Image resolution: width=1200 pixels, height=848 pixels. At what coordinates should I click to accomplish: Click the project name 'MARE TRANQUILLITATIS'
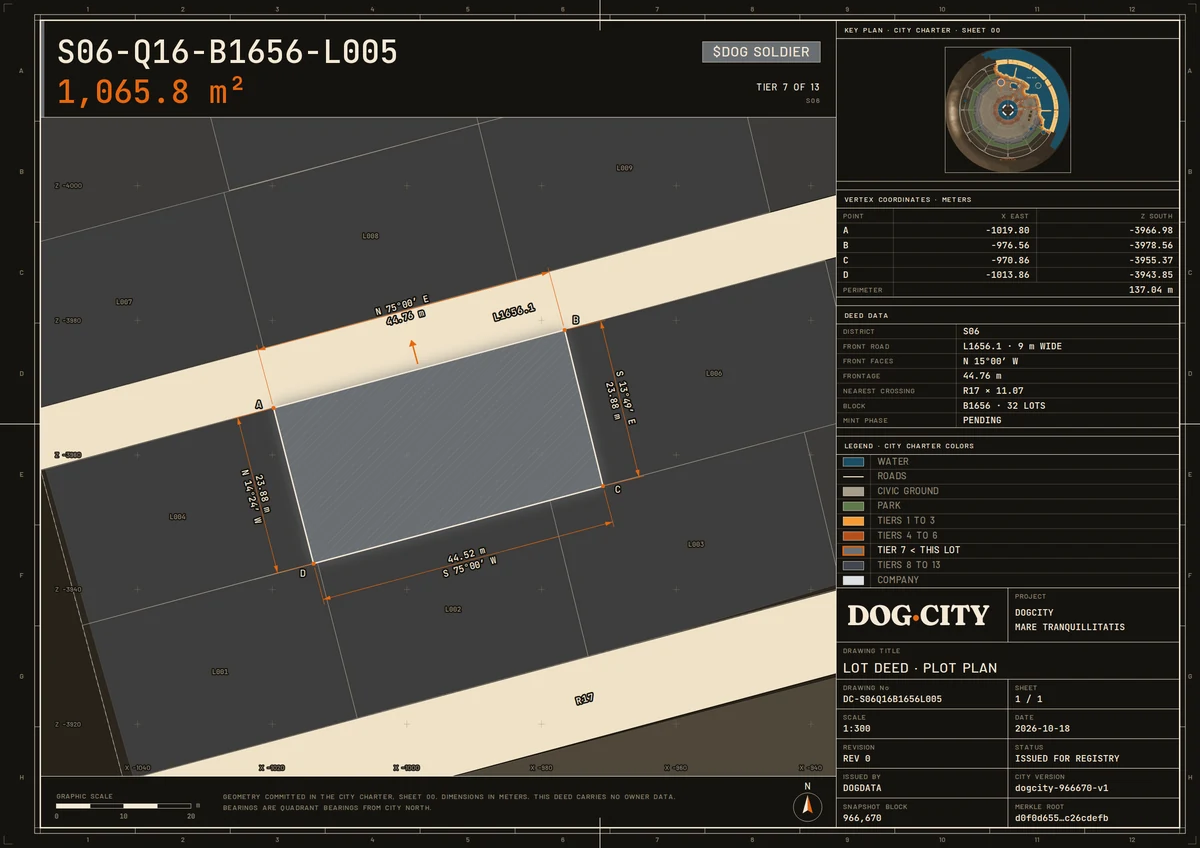click(1069, 627)
